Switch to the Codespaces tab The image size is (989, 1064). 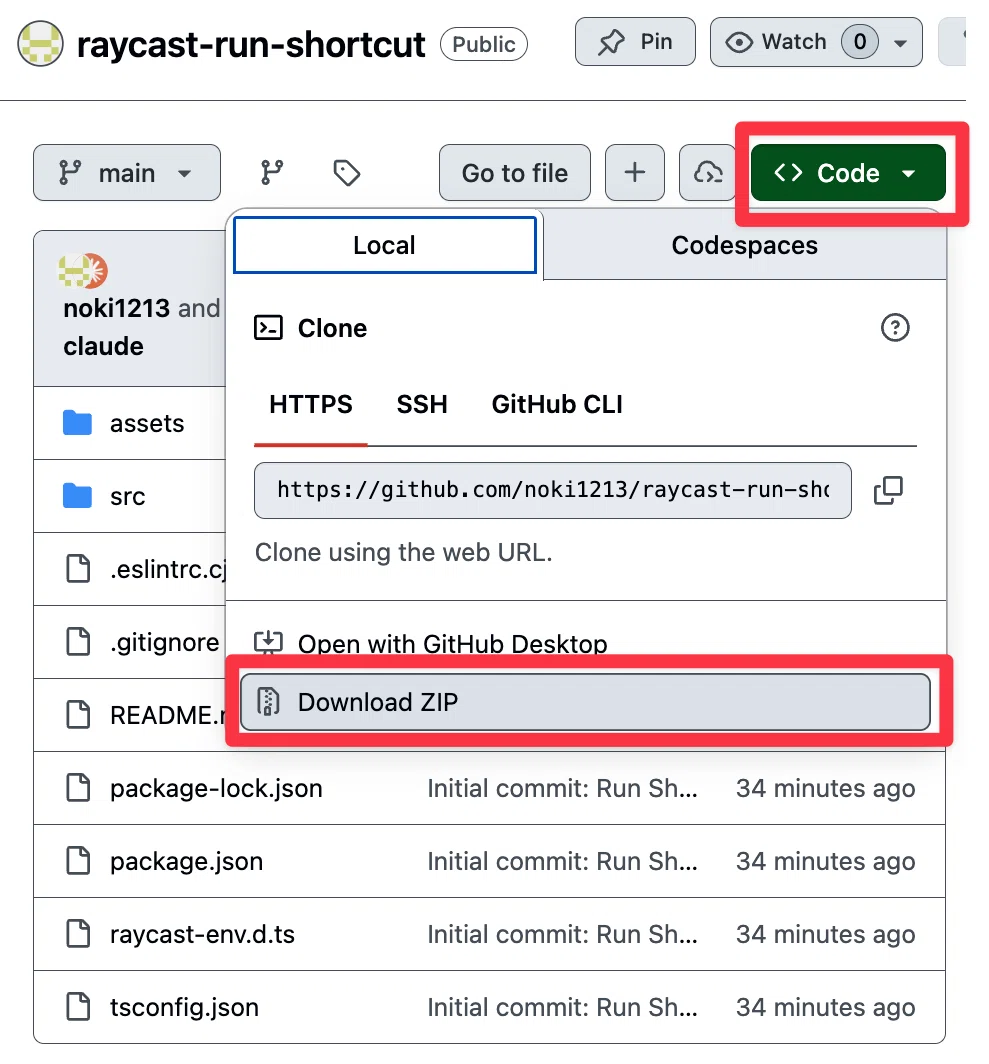pos(745,245)
